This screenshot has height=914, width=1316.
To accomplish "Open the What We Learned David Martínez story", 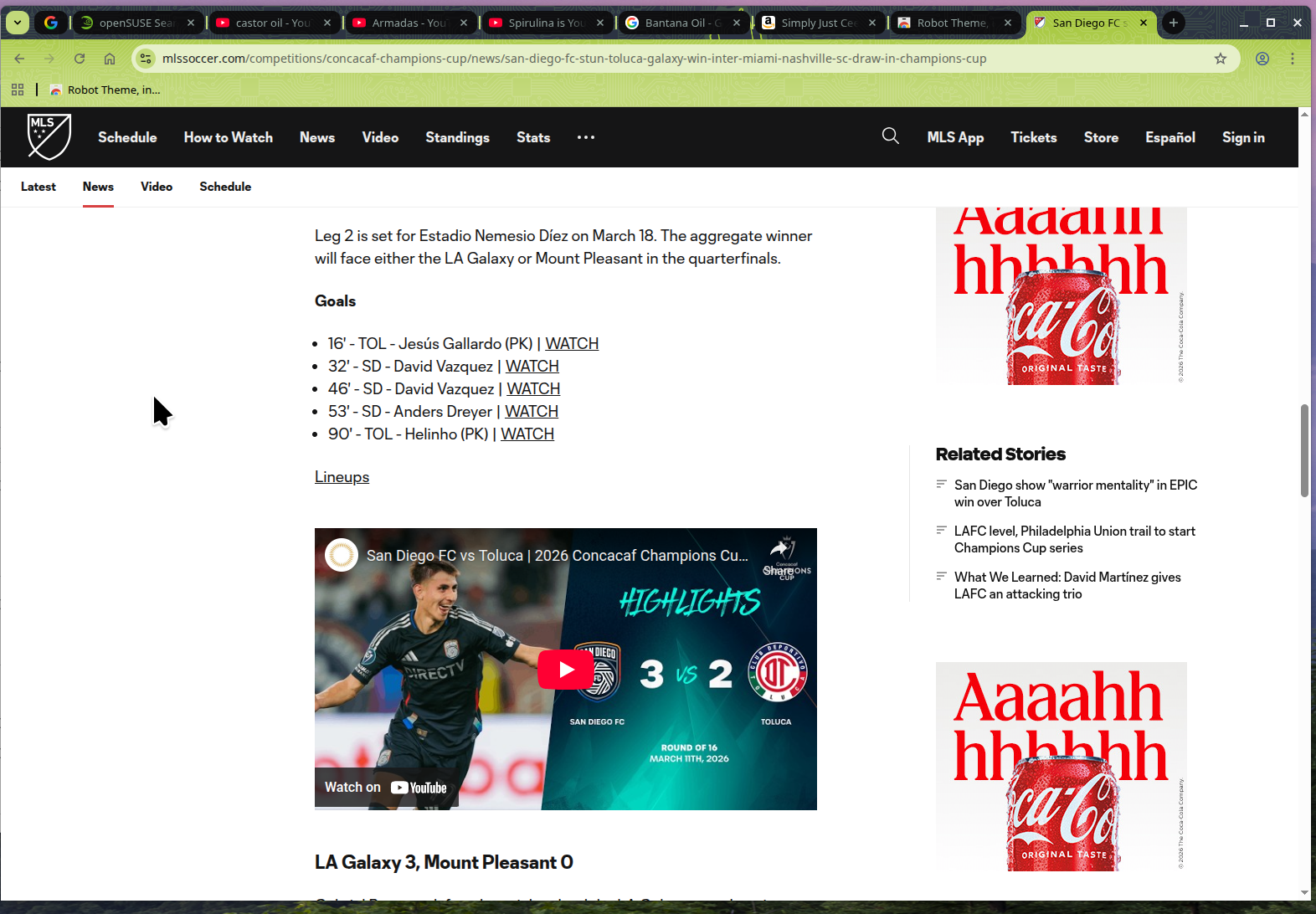I will pos(1067,585).
